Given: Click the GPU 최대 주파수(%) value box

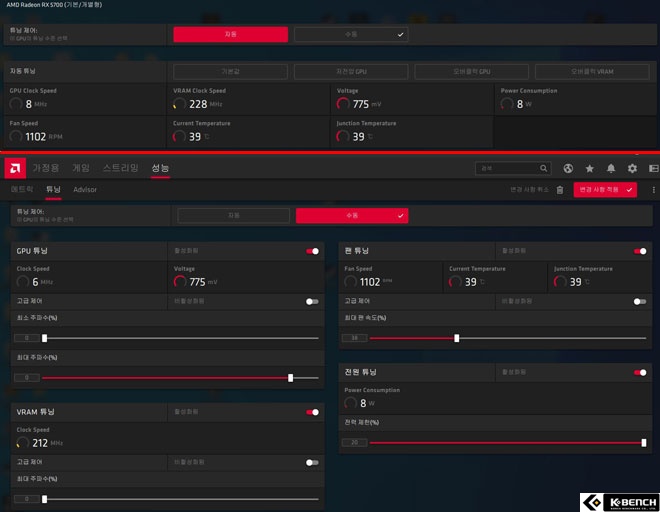Looking at the screenshot, I should pos(27,378).
